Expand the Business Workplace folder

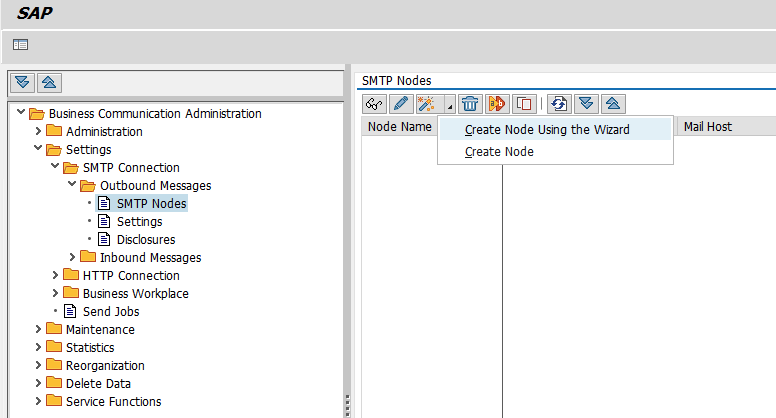(55, 293)
